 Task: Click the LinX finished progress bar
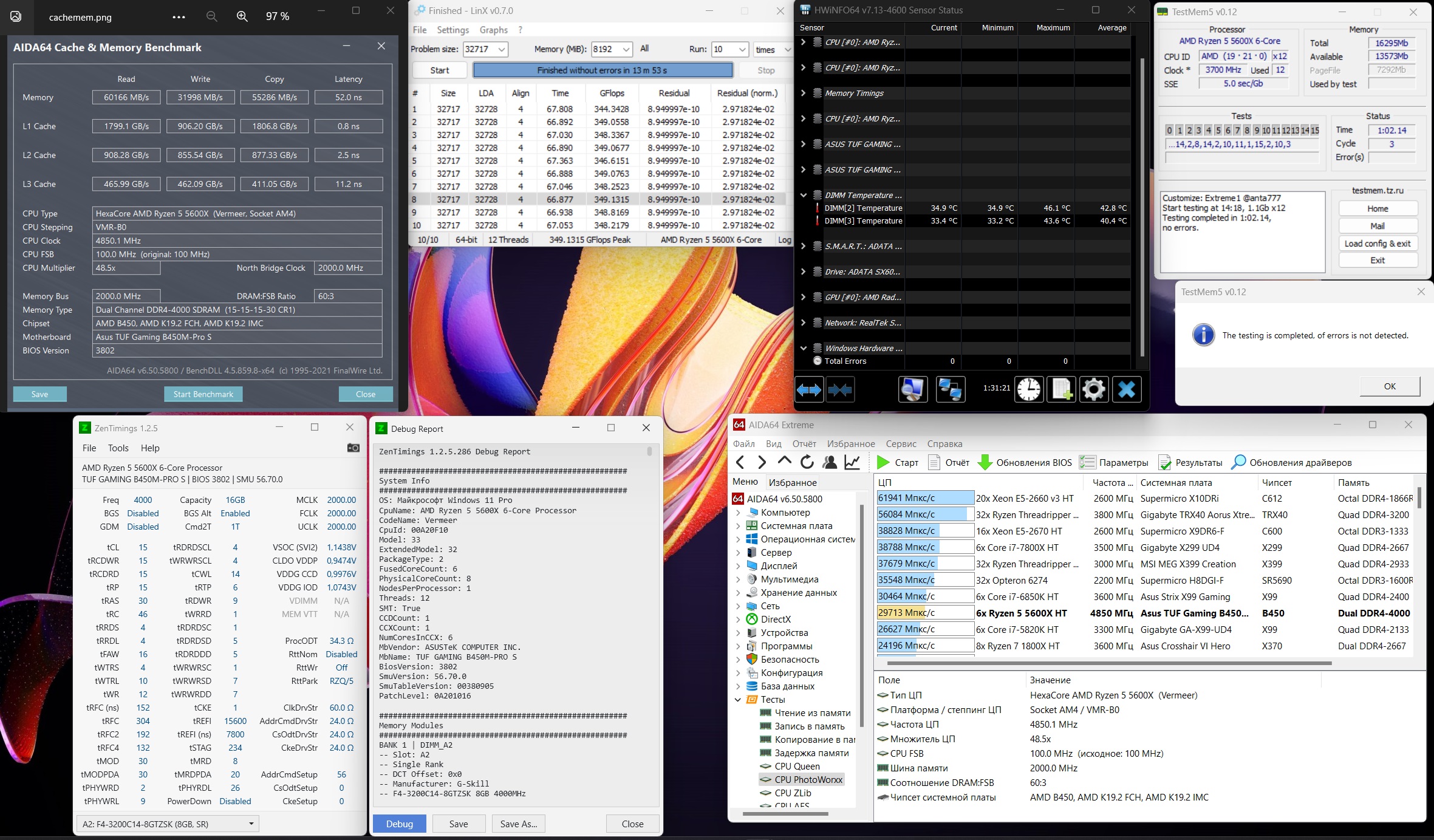click(602, 70)
